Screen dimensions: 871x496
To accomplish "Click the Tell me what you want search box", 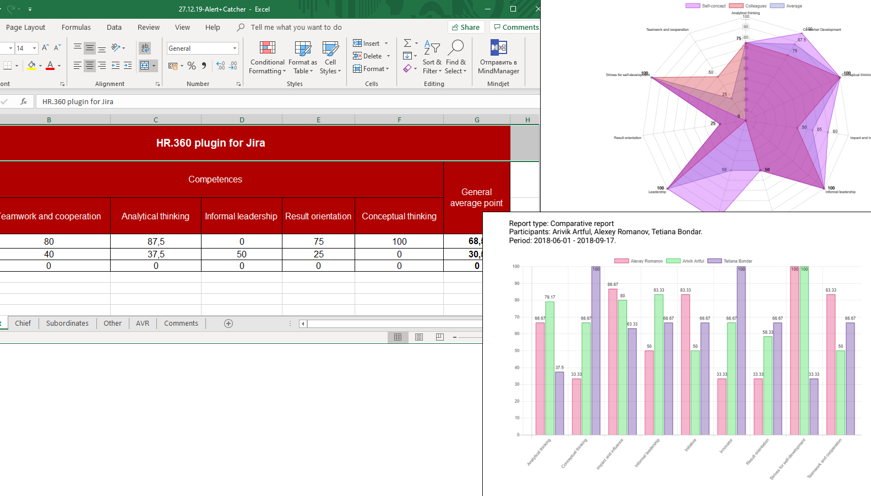I will (296, 27).
